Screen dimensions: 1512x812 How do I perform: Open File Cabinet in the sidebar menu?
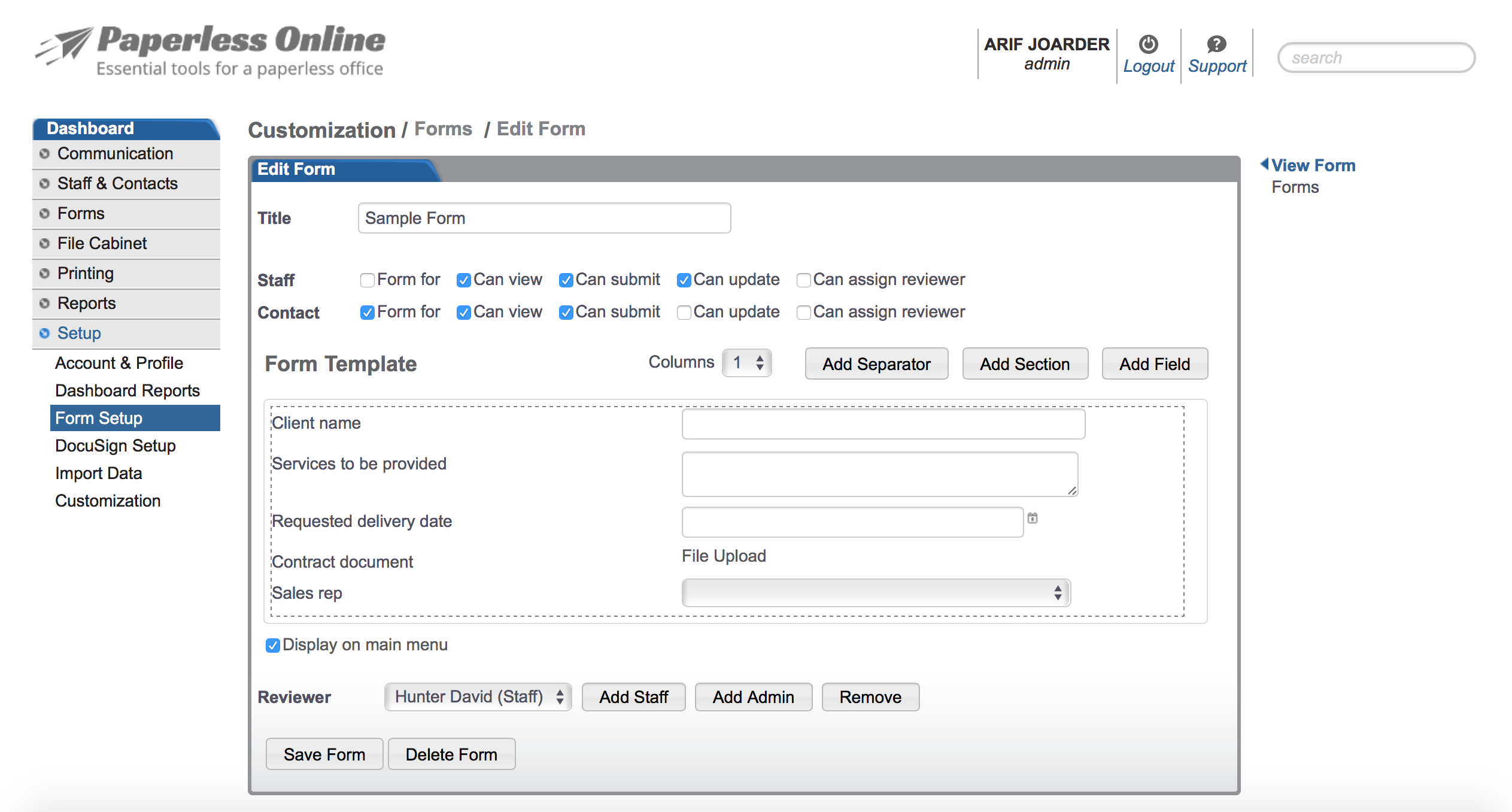[x=102, y=243]
